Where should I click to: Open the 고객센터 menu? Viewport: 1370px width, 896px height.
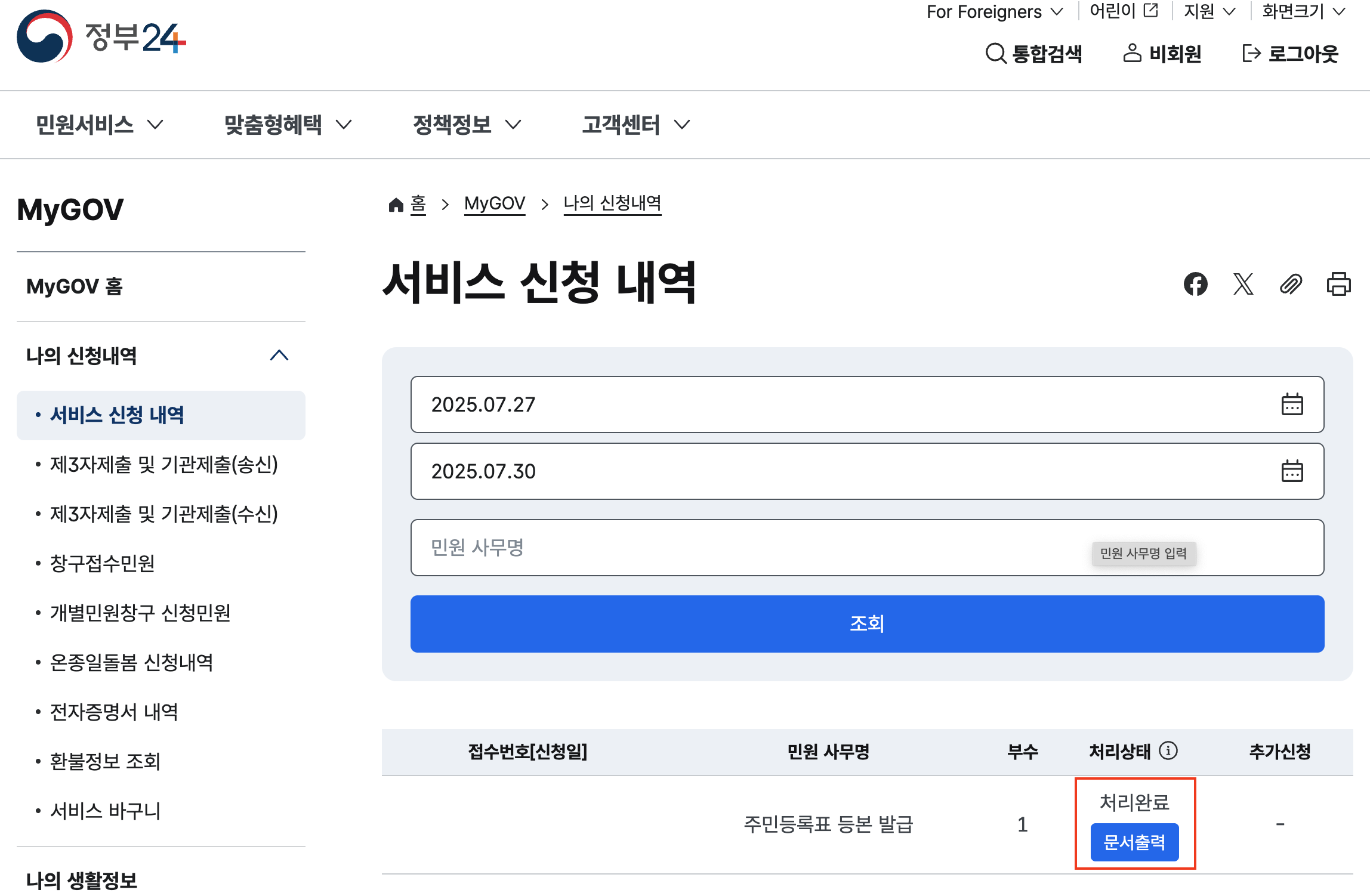point(635,125)
